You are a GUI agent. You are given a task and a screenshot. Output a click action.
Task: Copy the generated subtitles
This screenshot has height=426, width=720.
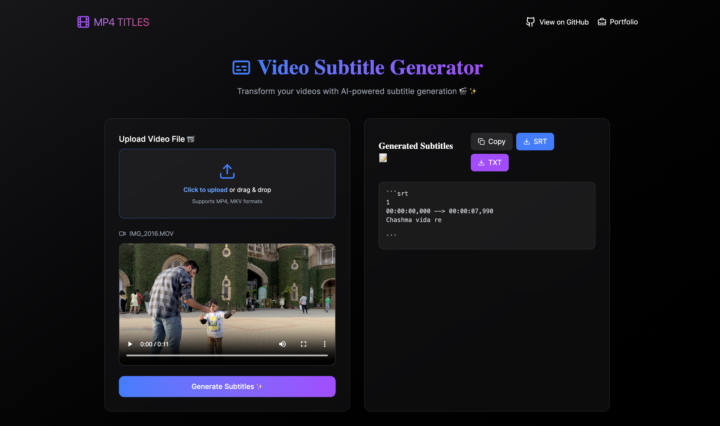(x=491, y=142)
